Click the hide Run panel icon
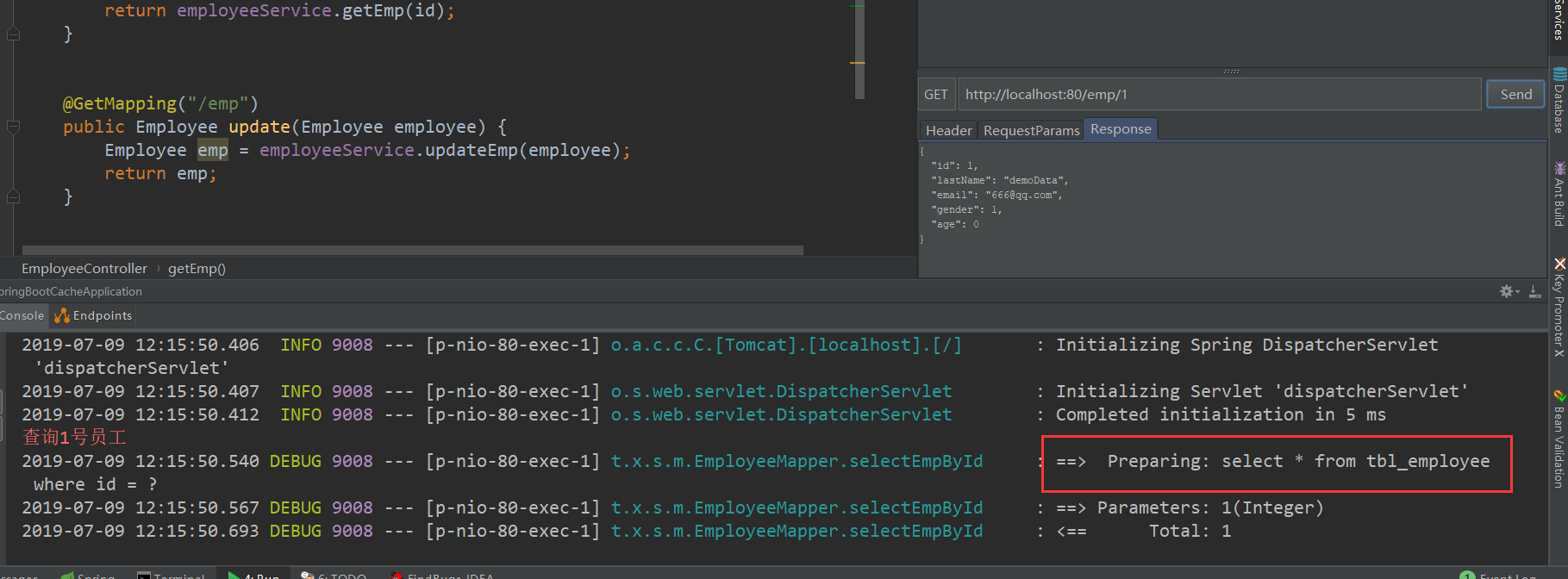The width and height of the screenshot is (1568, 579). pyautogui.click(x=1535, y=291)
